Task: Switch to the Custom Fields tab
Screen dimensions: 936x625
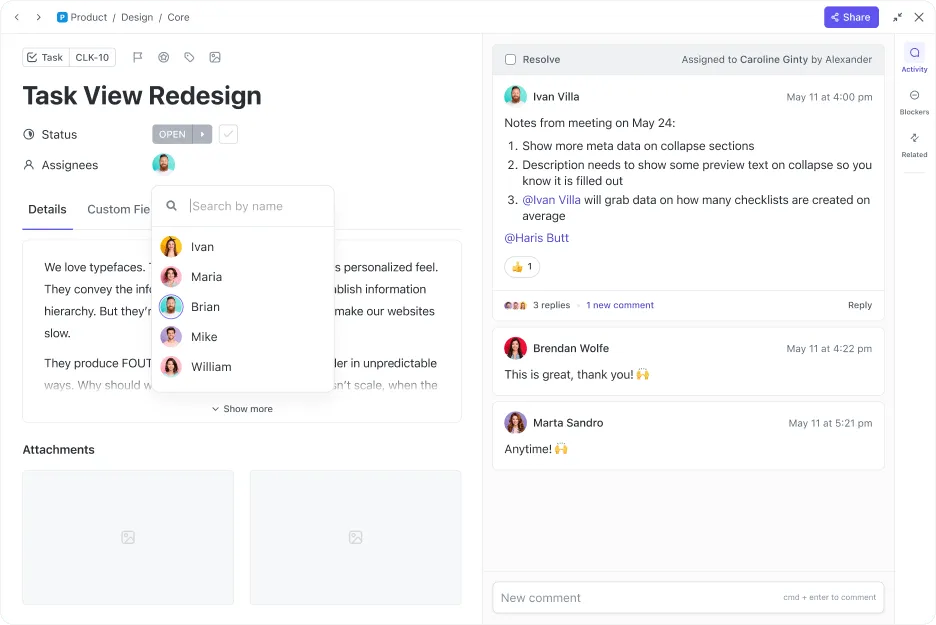Action: coord(119,210)
